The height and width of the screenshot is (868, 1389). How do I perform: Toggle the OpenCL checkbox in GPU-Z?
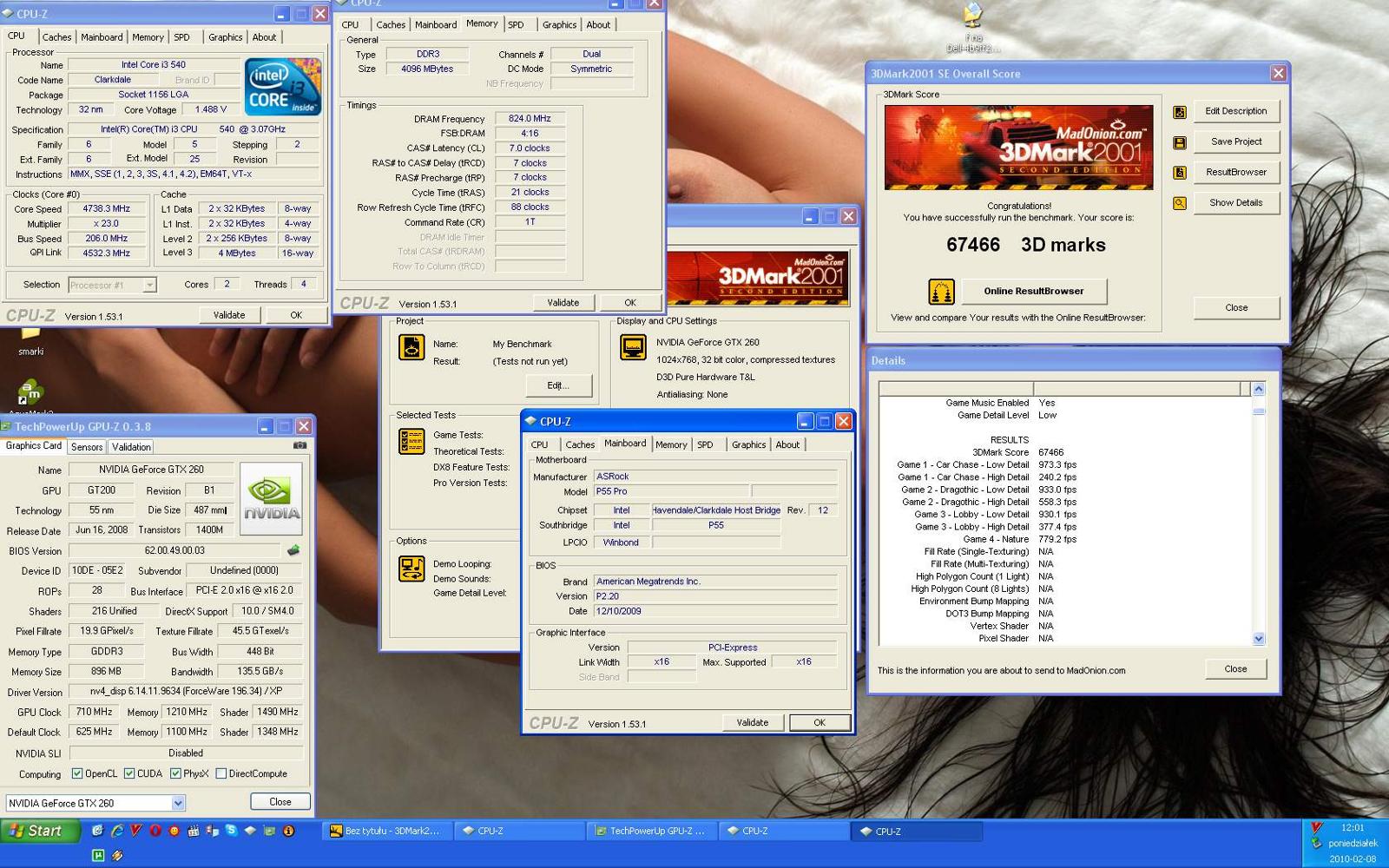pyautogui.click(x=77, y=773)
